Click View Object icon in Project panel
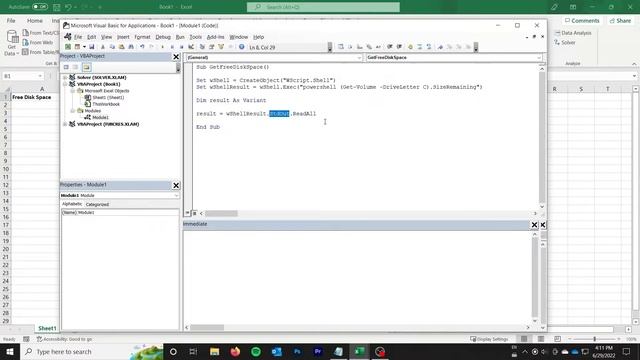 coord(76,67)
